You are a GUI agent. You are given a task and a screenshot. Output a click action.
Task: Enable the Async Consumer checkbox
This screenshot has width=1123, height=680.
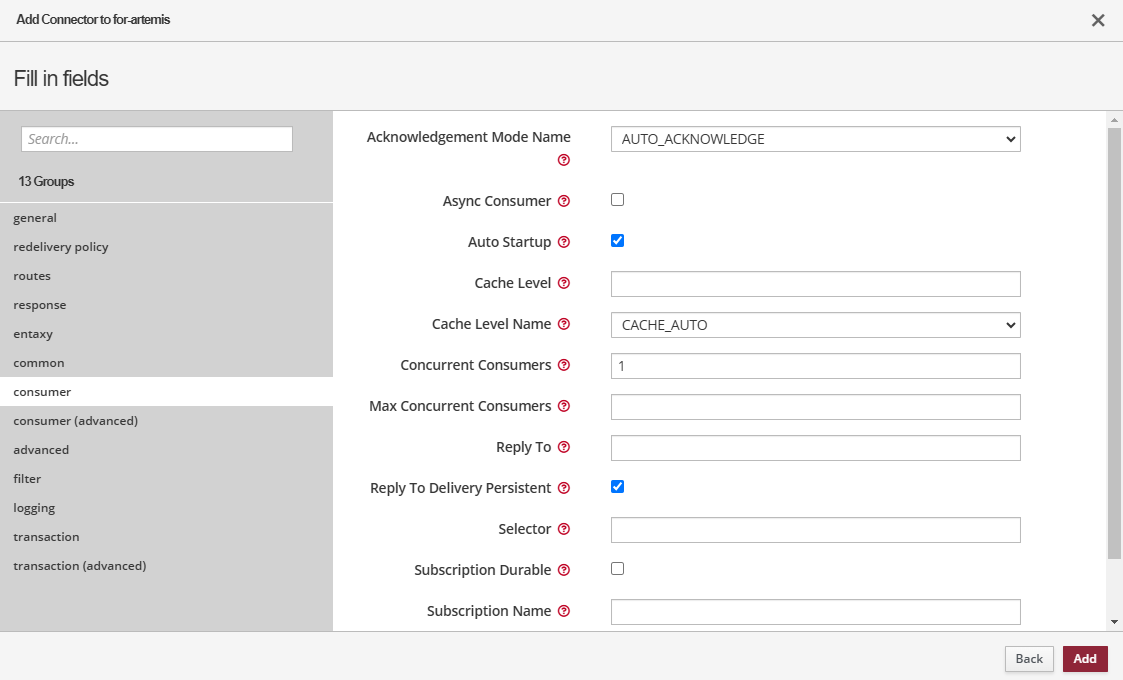click(617, 200)
